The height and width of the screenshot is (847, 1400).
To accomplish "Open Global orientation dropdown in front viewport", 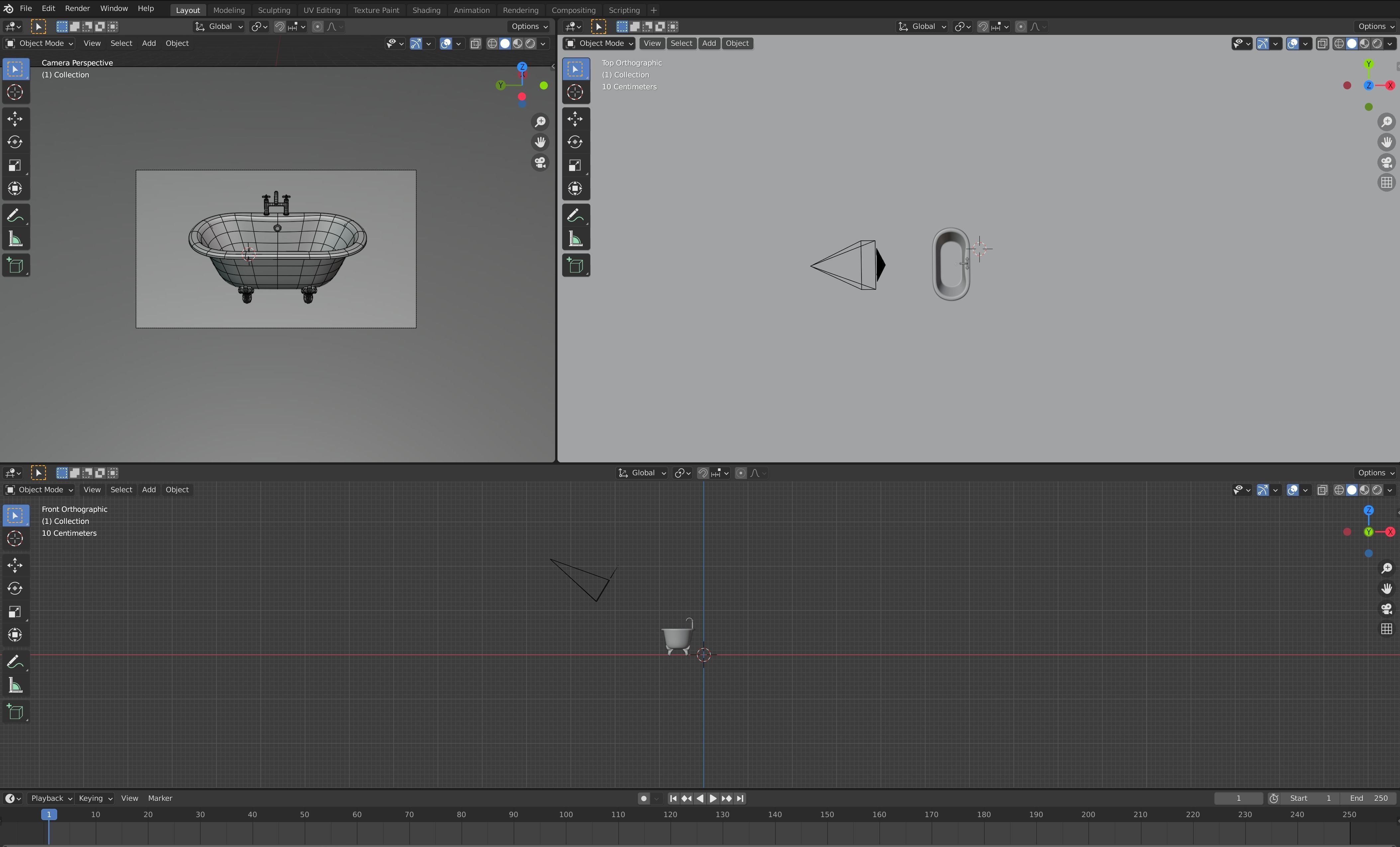I will click(x=642, y=473).
